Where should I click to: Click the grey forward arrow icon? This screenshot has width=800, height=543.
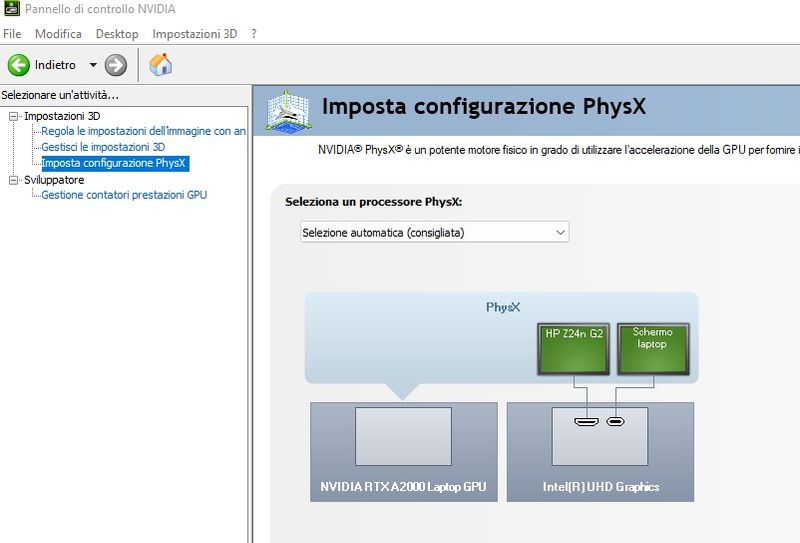116,65
